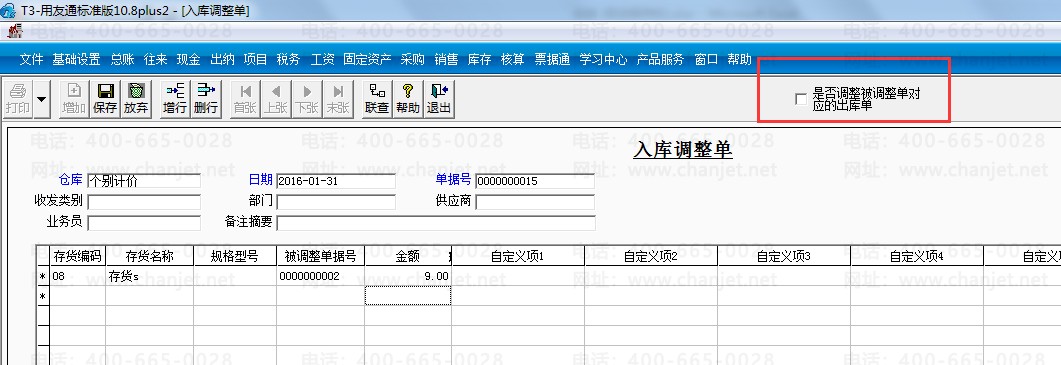The image size is (1061, 365).
Task: Open the 销售 menu
Action: coord(446,60)
